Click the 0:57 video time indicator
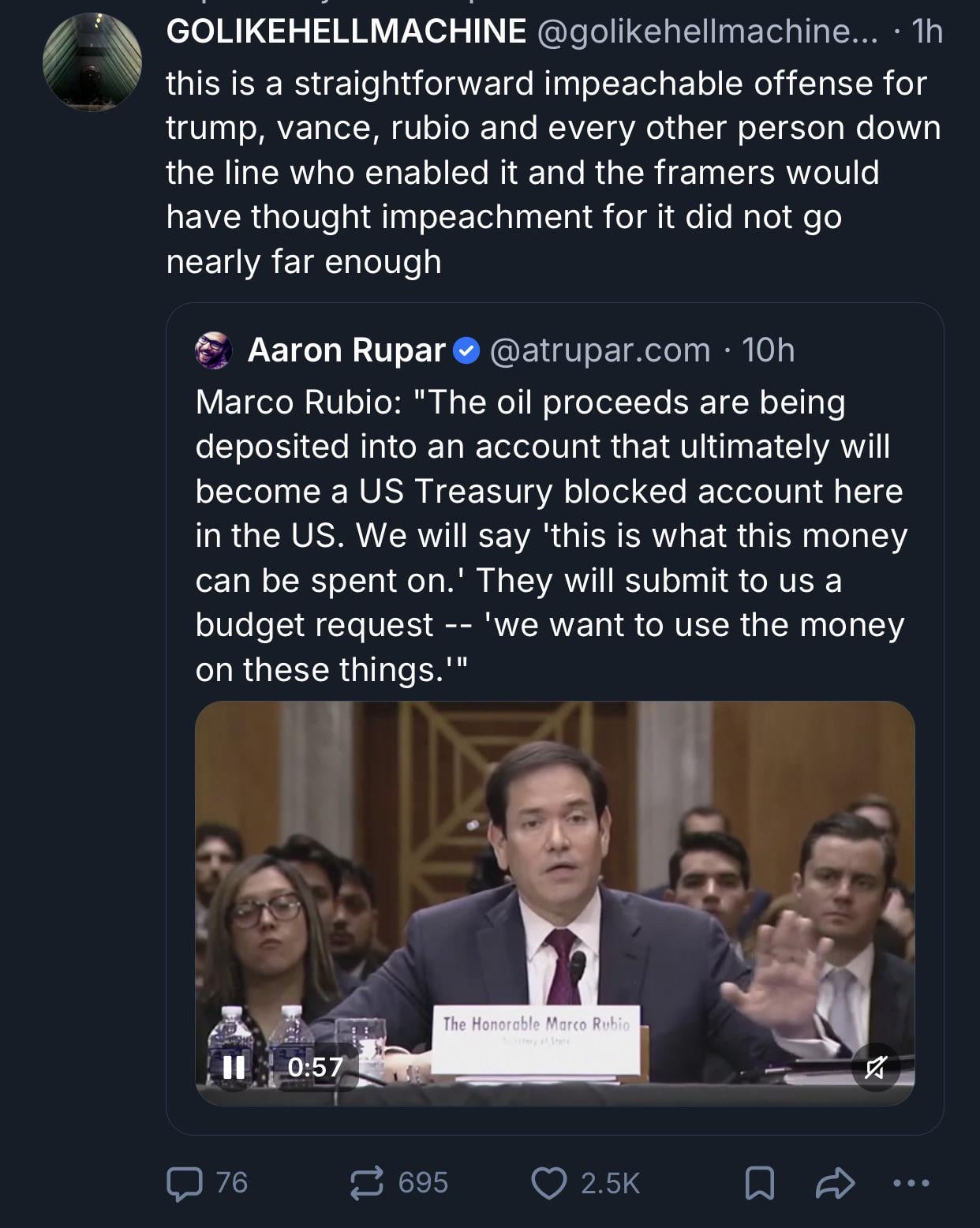980x1228 pixels. point(315,1068)
